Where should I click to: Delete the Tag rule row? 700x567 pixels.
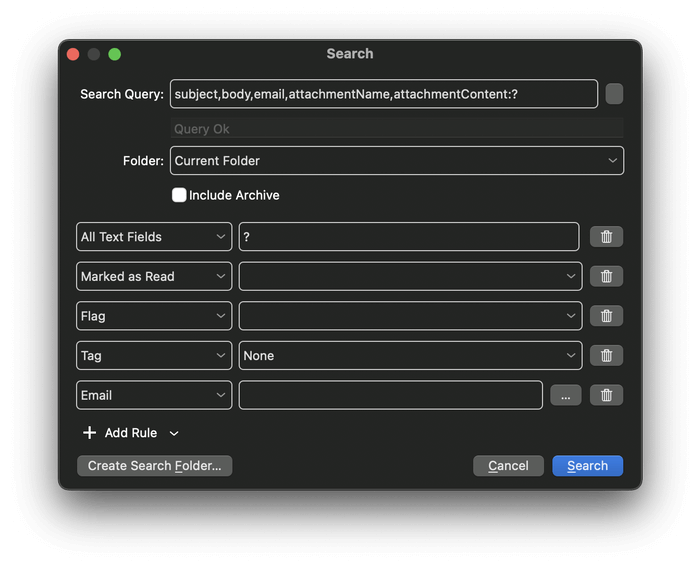(606, 355)
